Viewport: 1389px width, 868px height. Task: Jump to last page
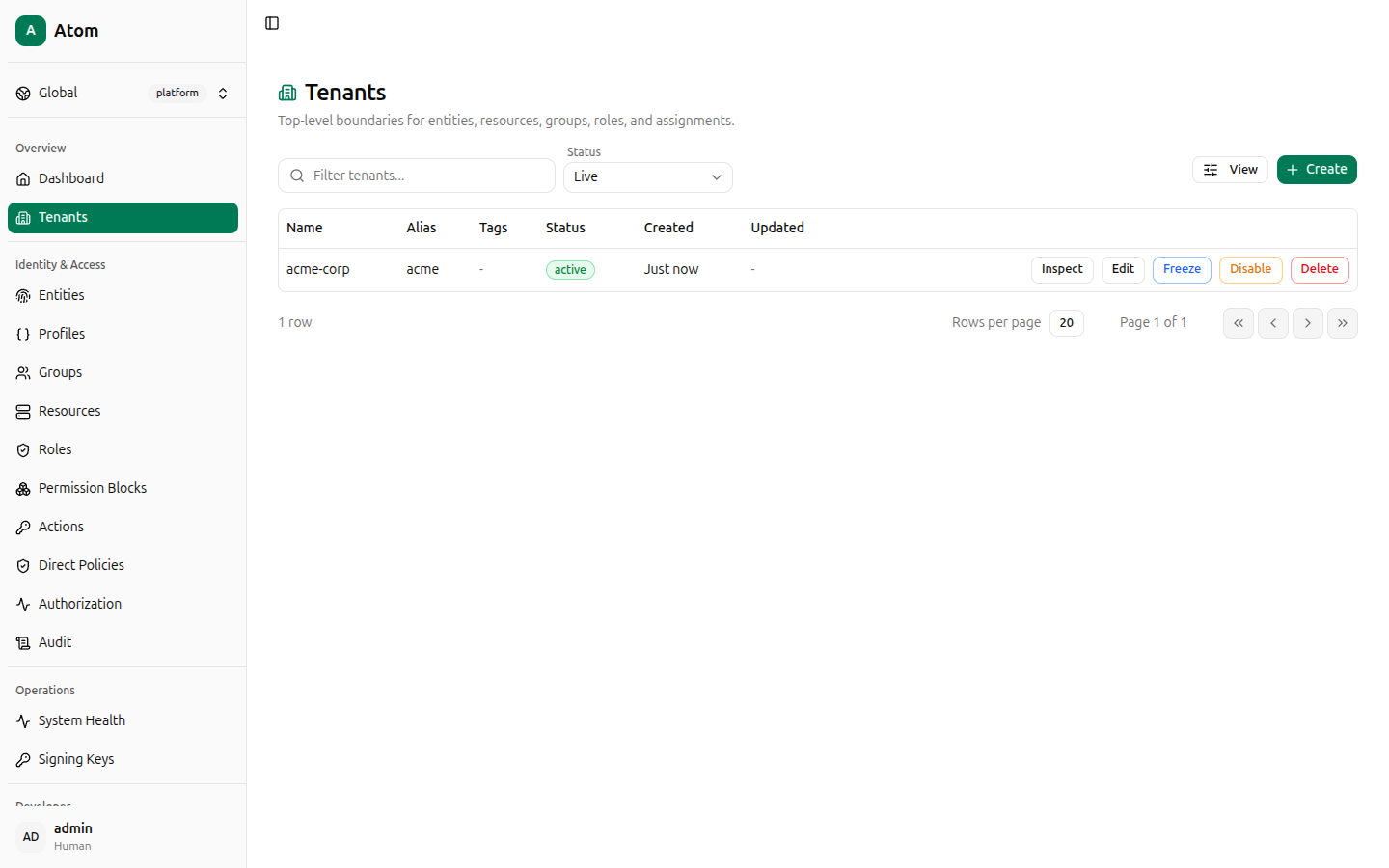click(1343, 323)
